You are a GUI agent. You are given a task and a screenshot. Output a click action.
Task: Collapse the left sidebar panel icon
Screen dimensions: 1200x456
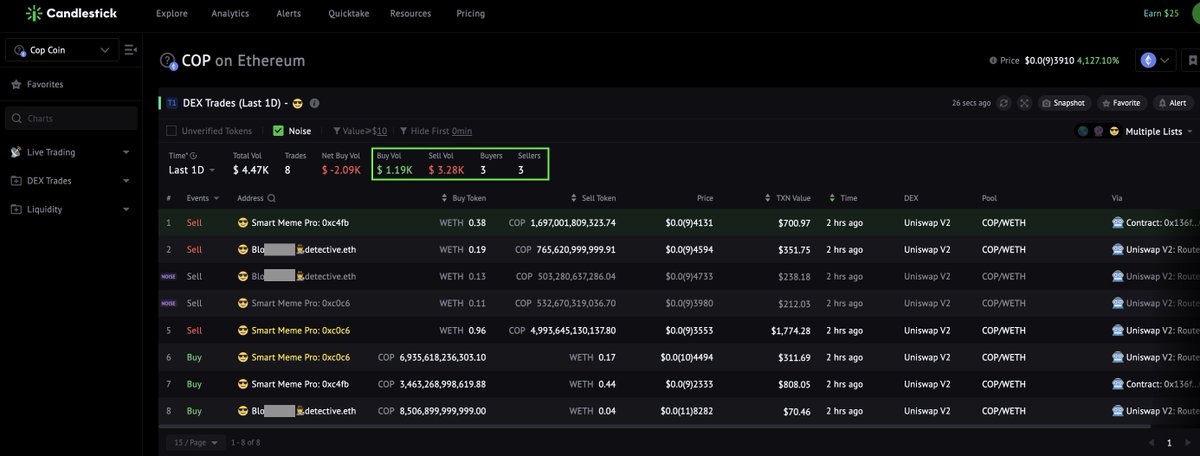click(131, 50)
